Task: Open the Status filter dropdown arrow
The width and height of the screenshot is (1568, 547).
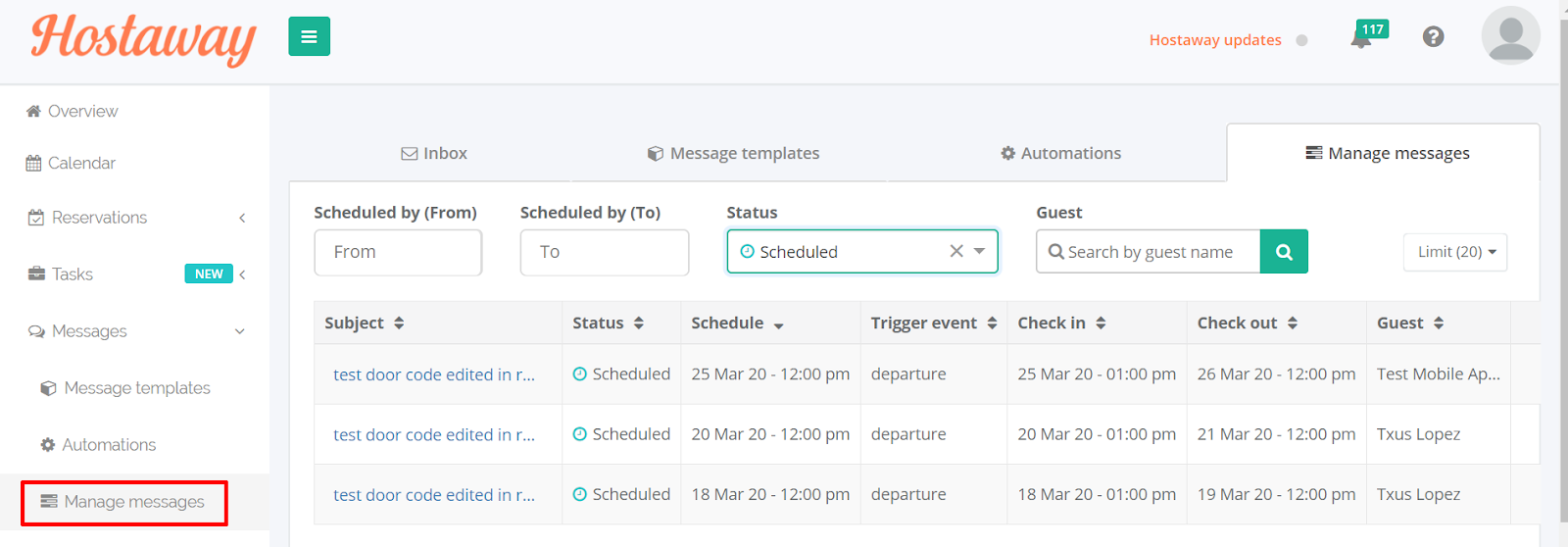Action: (979, 252)
